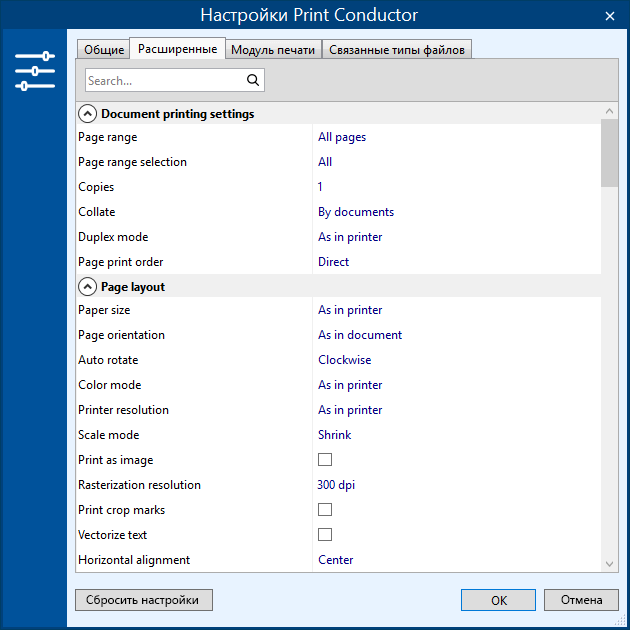Image resolution: width=630 pixels, height=630 pixels.
Task: Enable the Vectorize text checkbox
Action: (325, 534)
